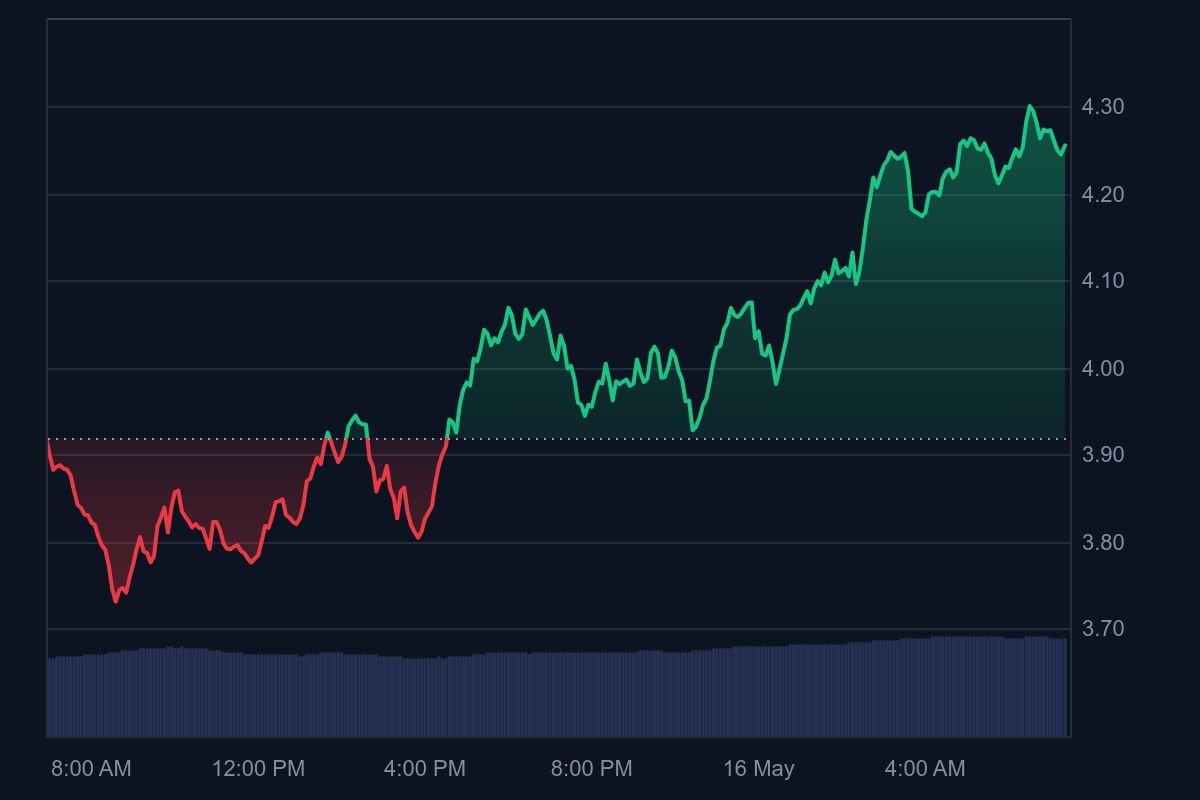The width and height of the screenshot is (1200, 800).
Task: Select the 16 May date axis label
Action: click(x=759, y=769)
